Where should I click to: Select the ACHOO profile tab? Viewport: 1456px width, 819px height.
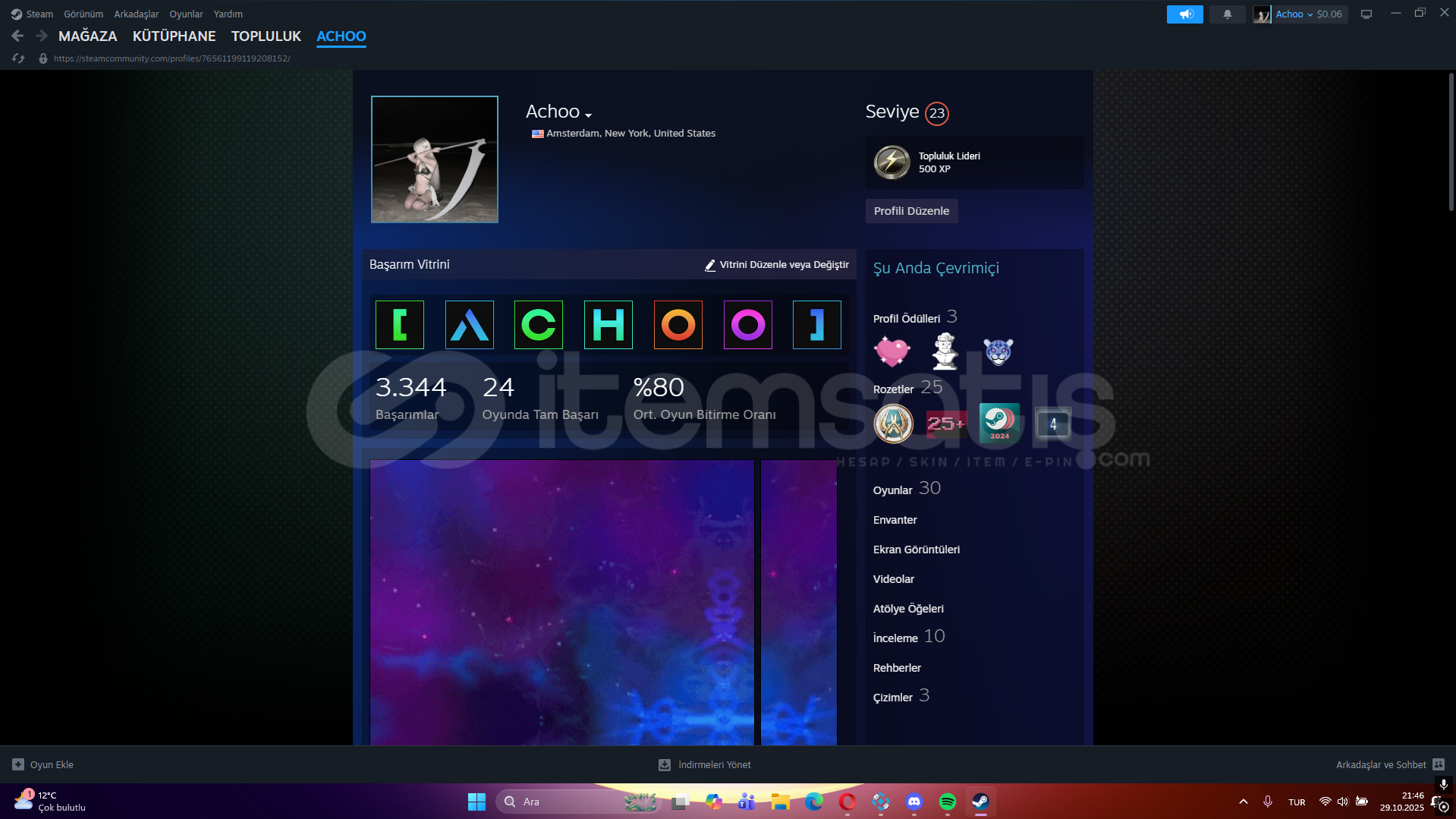[341, 36]
